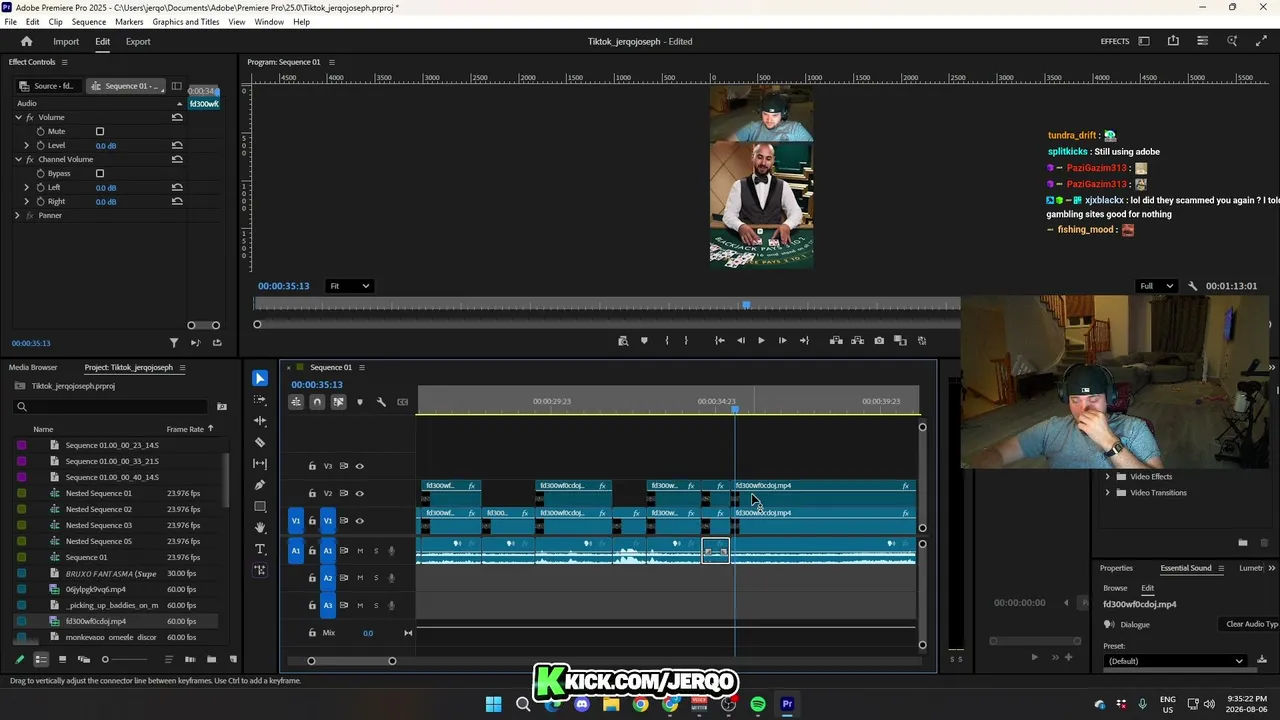
Task: Click Browse in Essential Sound
Action: click(x=1115, y=588)
